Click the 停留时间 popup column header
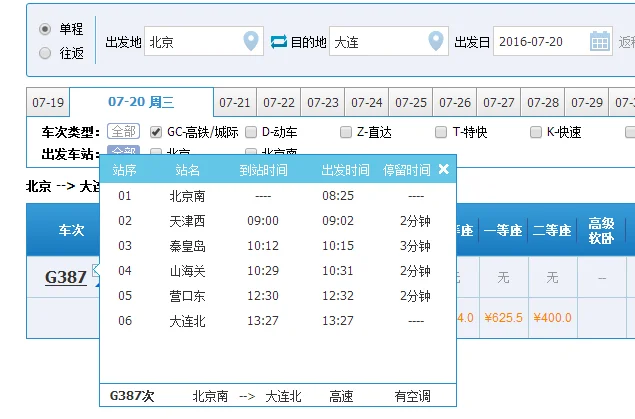The height and width of the screenshot is (419, 635). click(x=407, y=170)
